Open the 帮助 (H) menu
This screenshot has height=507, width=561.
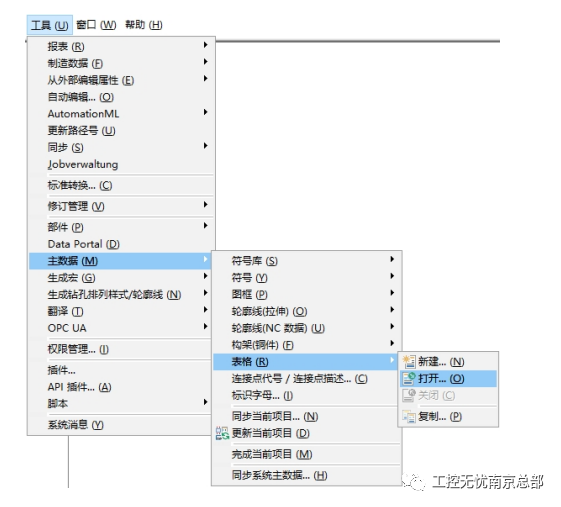[x=143, y=25]
